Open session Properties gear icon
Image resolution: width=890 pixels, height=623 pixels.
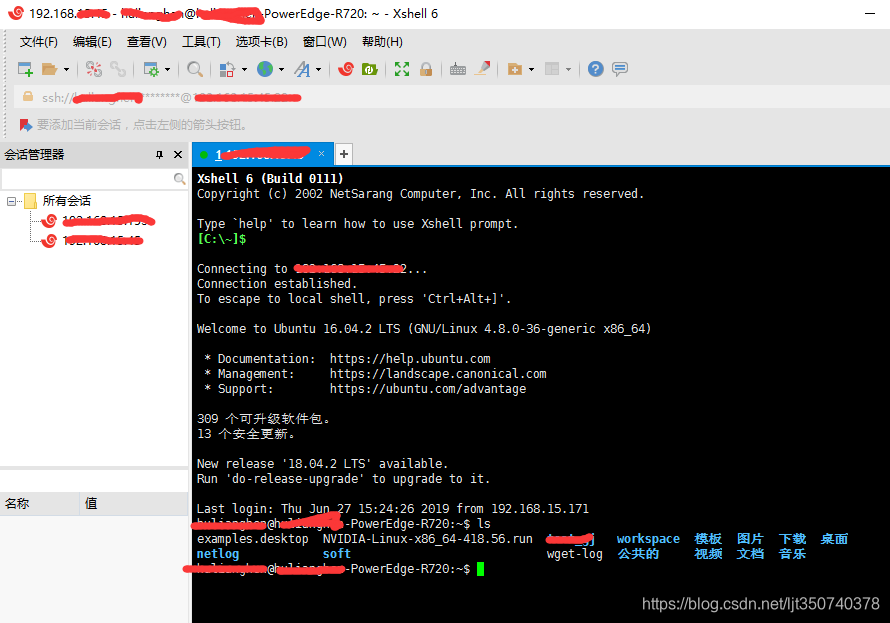tap(151, 69)
